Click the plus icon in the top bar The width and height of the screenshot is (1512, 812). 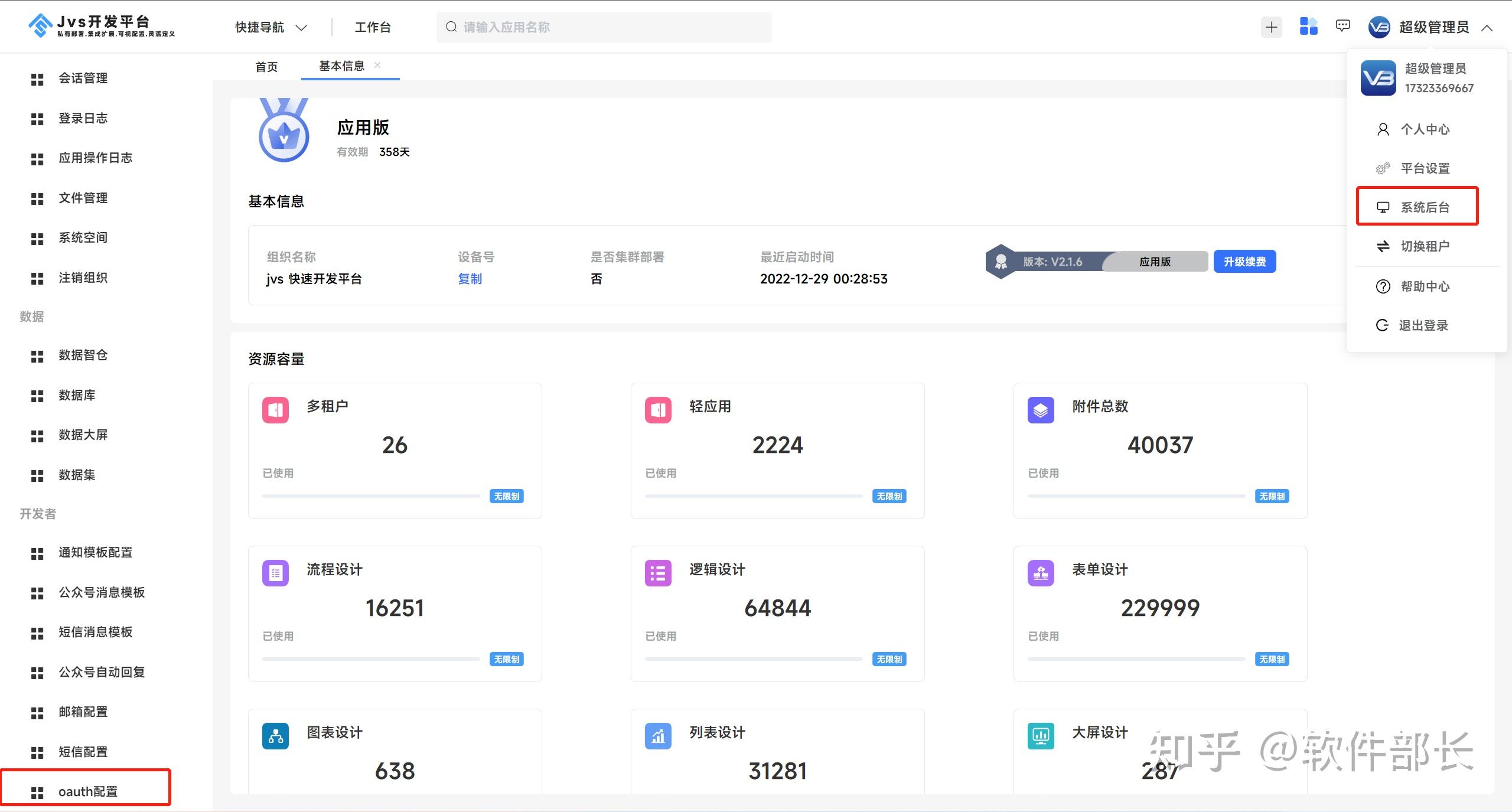point(1271,27)
